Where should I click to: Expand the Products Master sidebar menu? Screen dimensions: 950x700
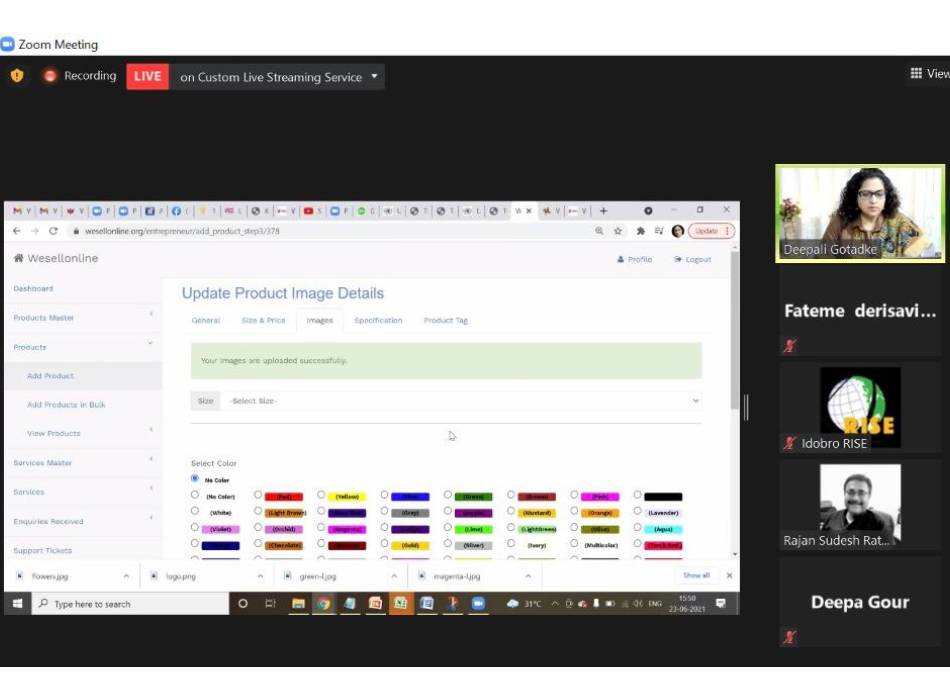pyautogui.click(x=83, y=318)
